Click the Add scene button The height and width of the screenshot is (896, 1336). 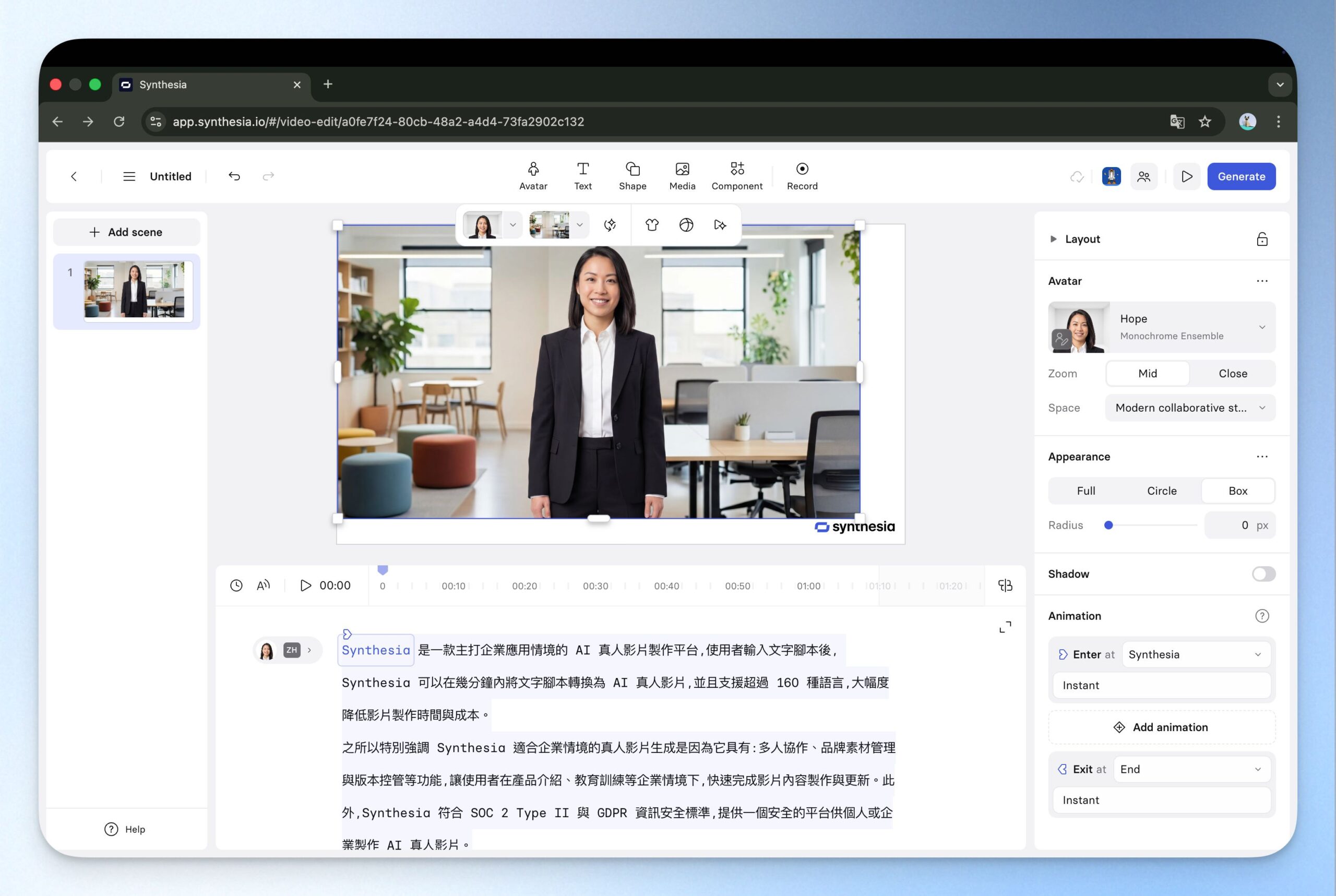[x=126, y=232]
